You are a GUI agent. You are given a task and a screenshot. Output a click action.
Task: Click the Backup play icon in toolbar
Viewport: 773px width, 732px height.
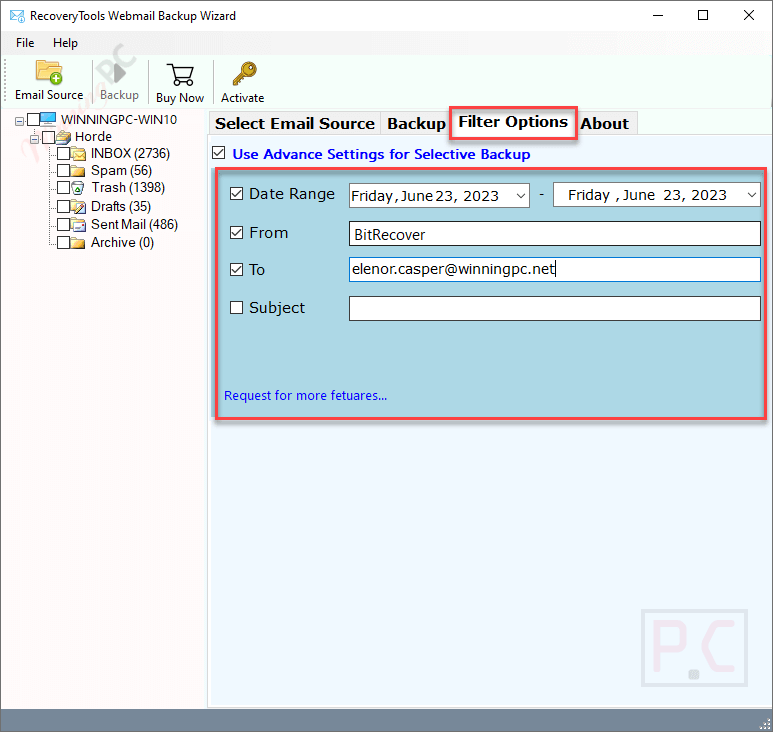click(119, 72)
